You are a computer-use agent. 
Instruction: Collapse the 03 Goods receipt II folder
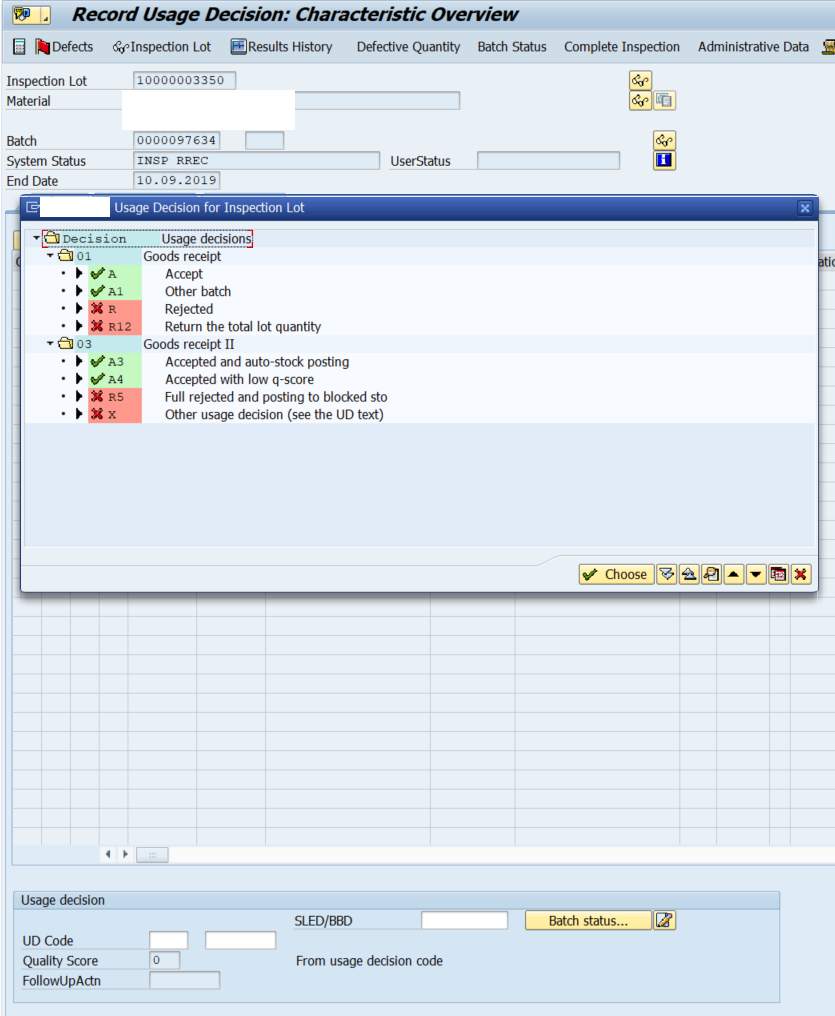[51, 343]
